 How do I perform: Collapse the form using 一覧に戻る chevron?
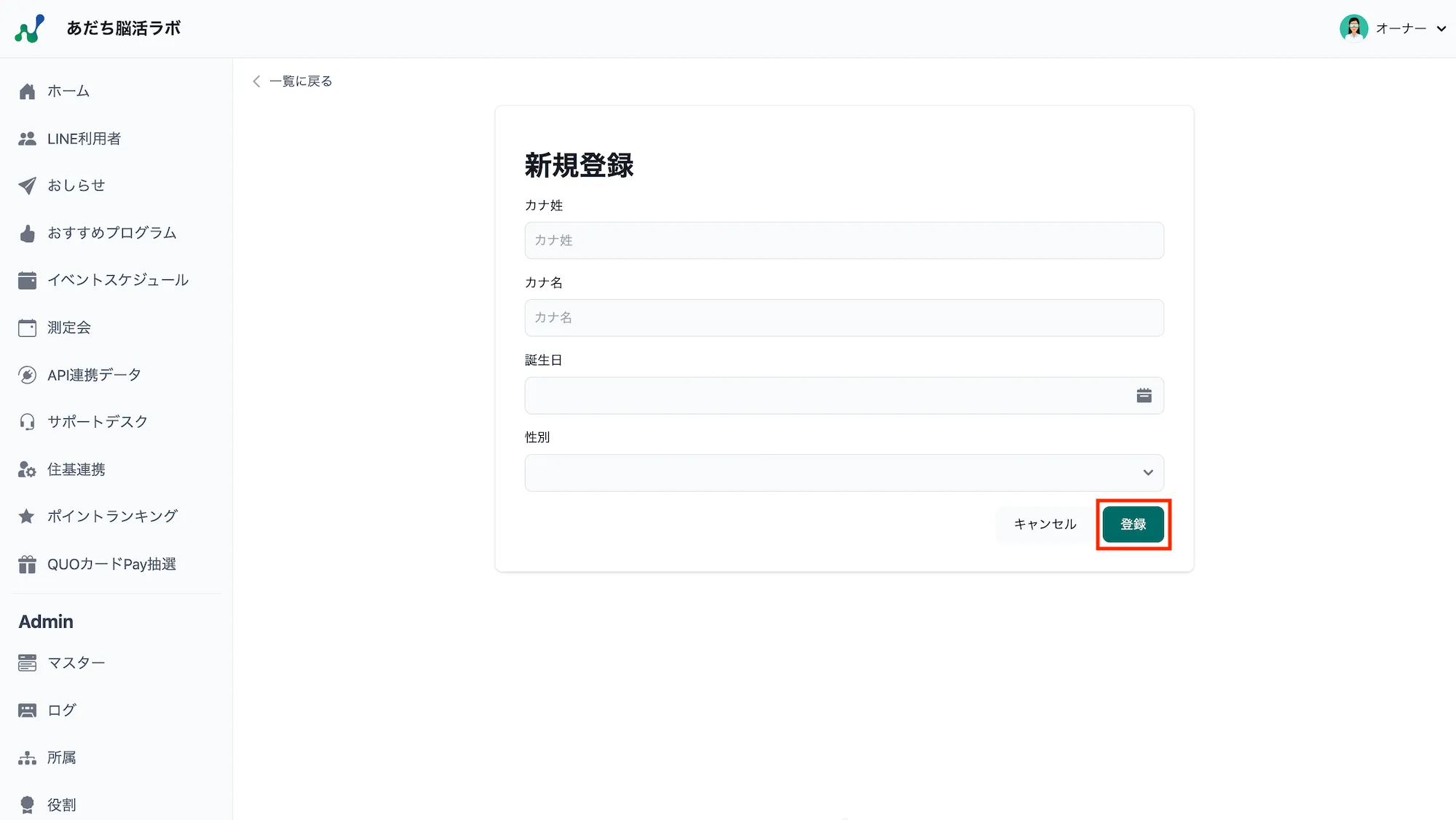pyautogui.click(x=256, y=81)
